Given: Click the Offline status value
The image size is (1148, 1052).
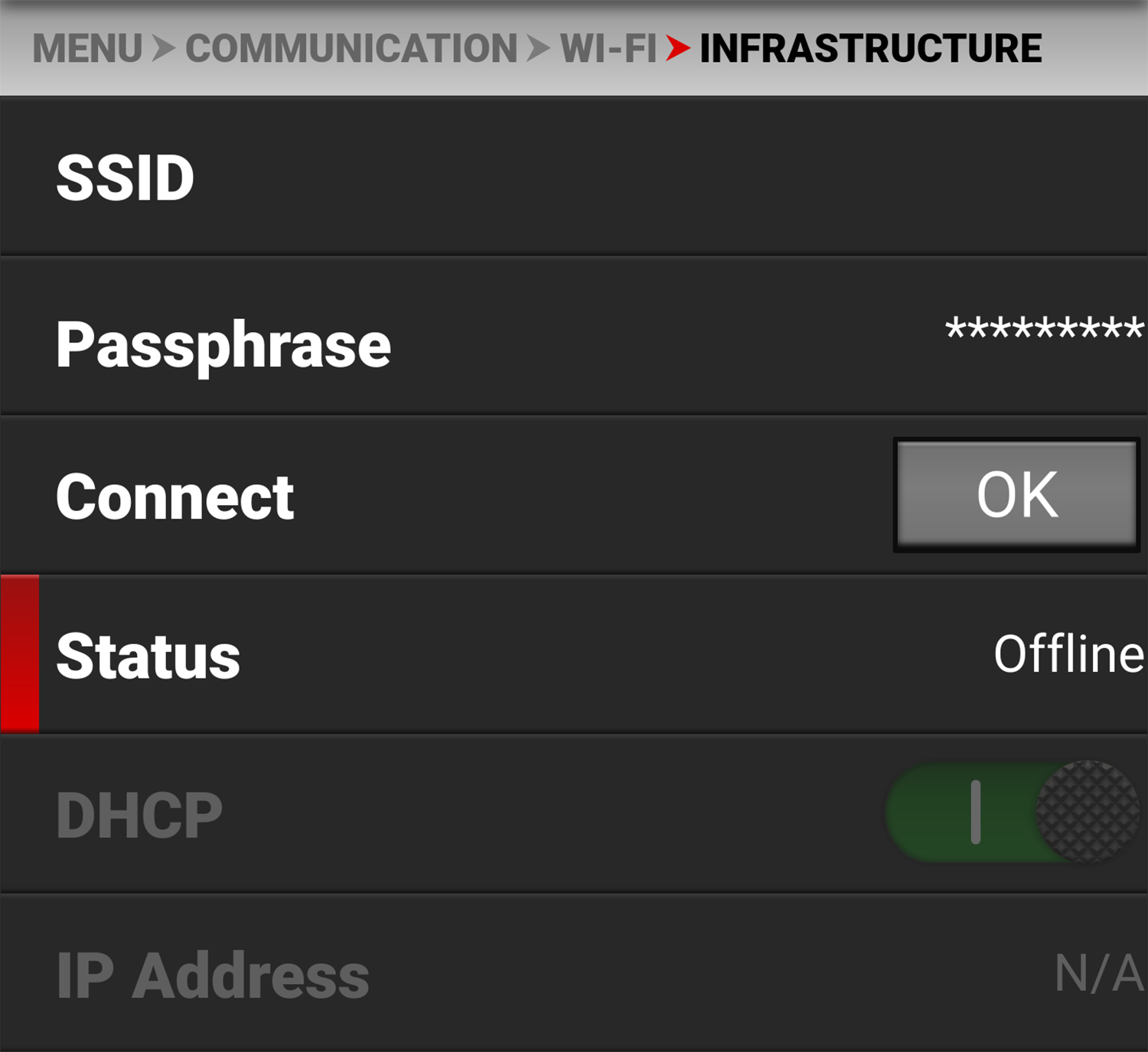Looking at the screenshot, I should 1068,655.
